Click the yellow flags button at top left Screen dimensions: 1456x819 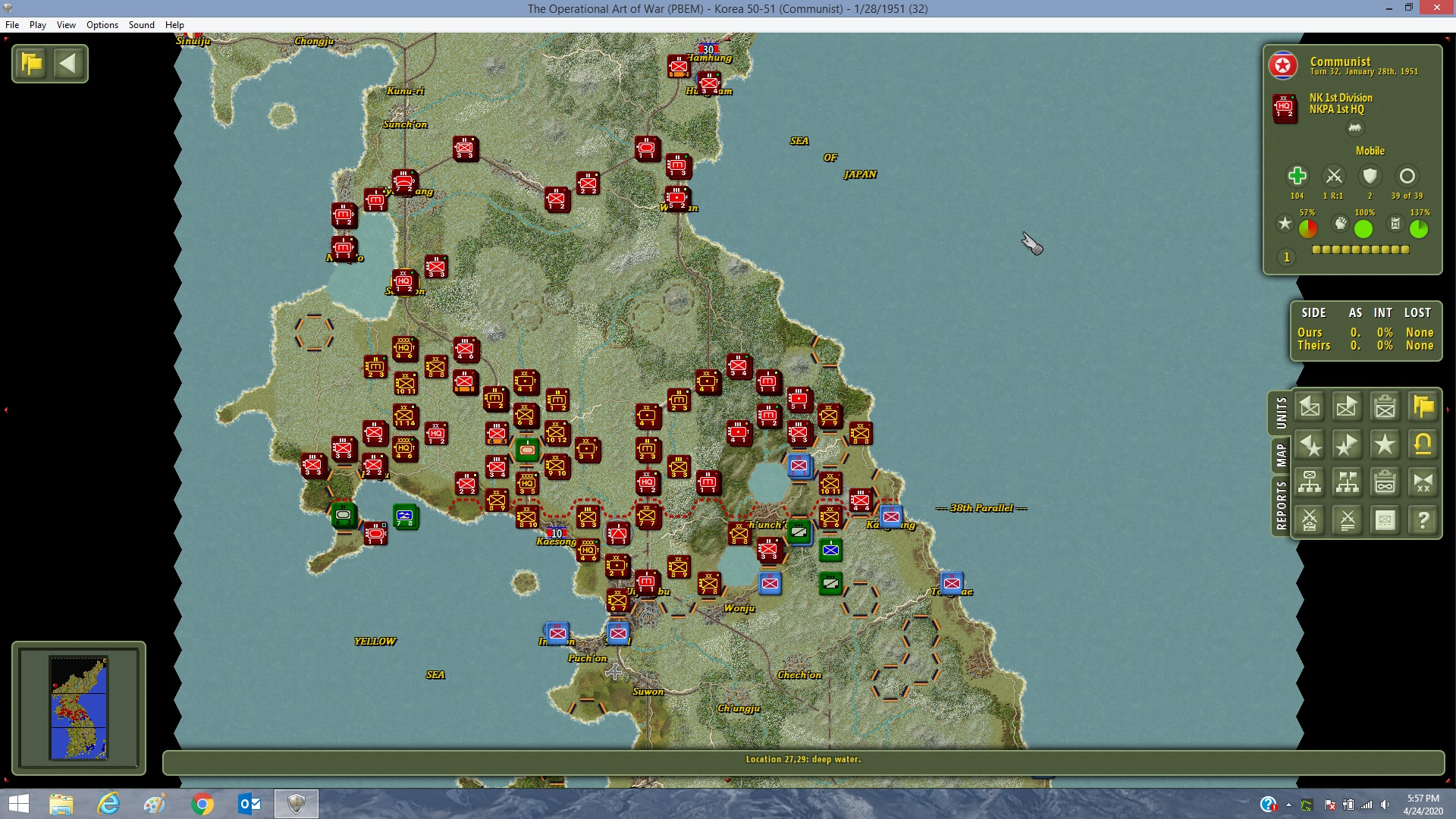pyautogui.click(x=32, y=64)
